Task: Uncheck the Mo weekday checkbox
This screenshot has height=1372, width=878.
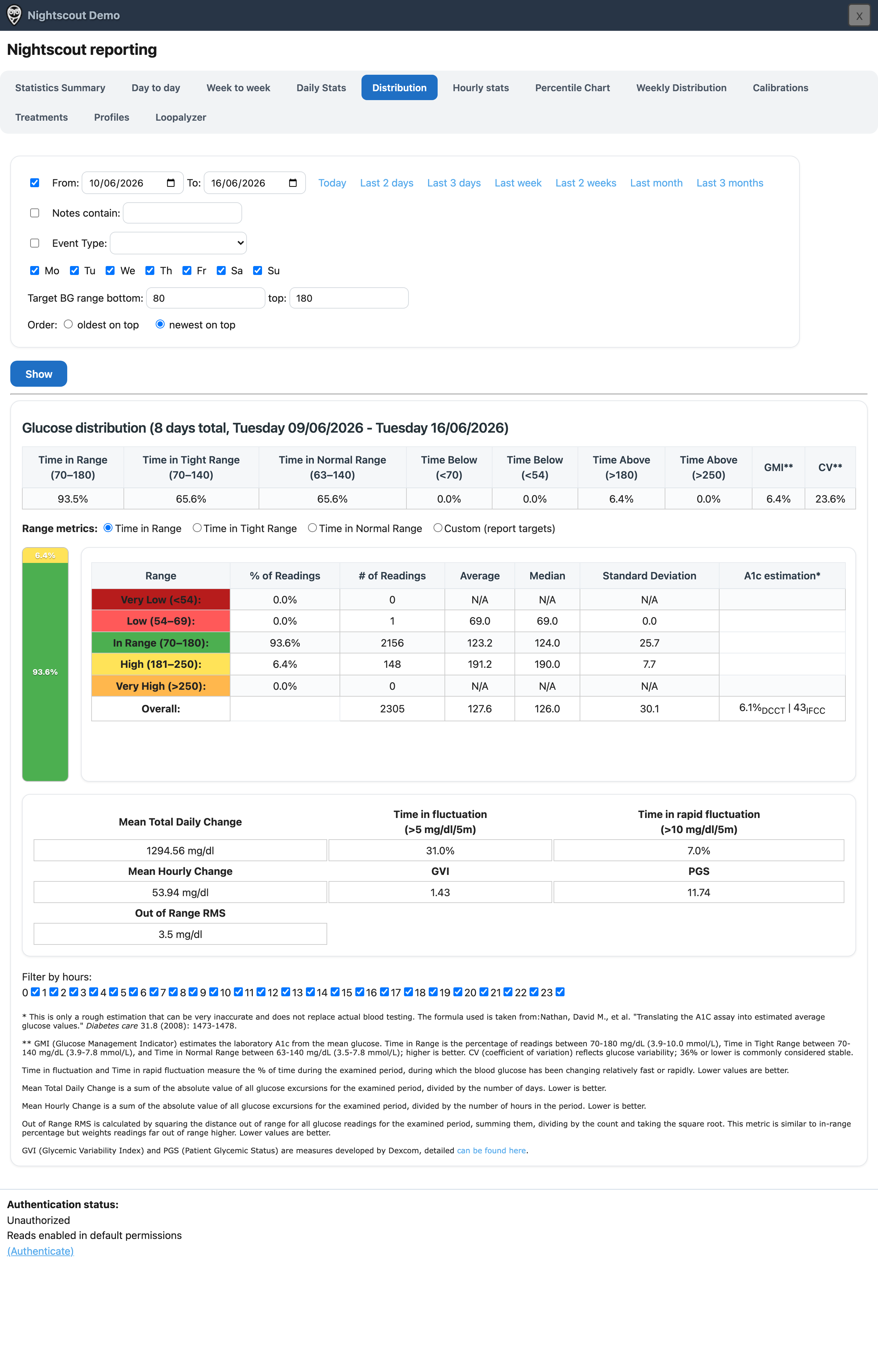Action: click(35, 270)
